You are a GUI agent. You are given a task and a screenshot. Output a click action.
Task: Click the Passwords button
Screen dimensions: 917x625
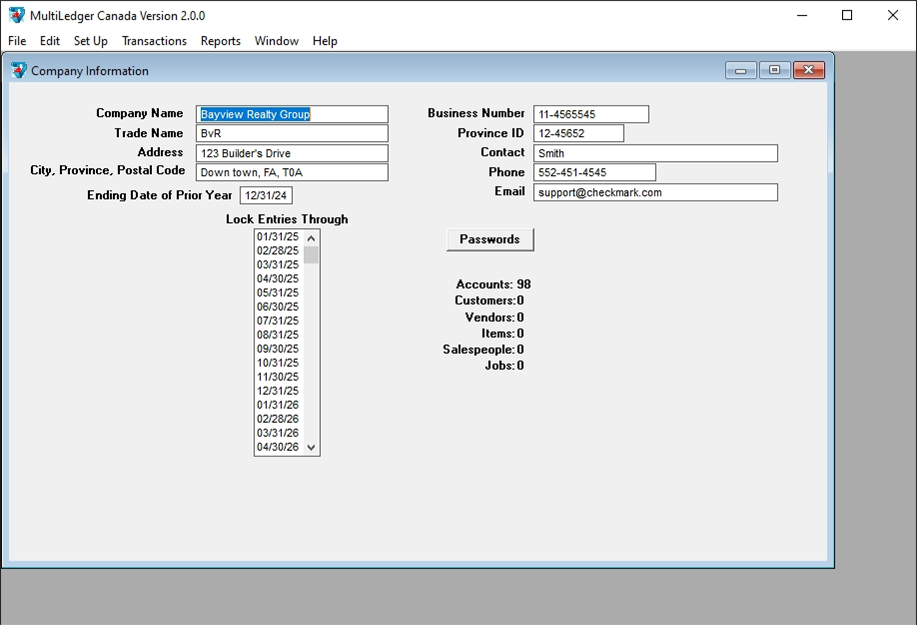pos(489,240)
